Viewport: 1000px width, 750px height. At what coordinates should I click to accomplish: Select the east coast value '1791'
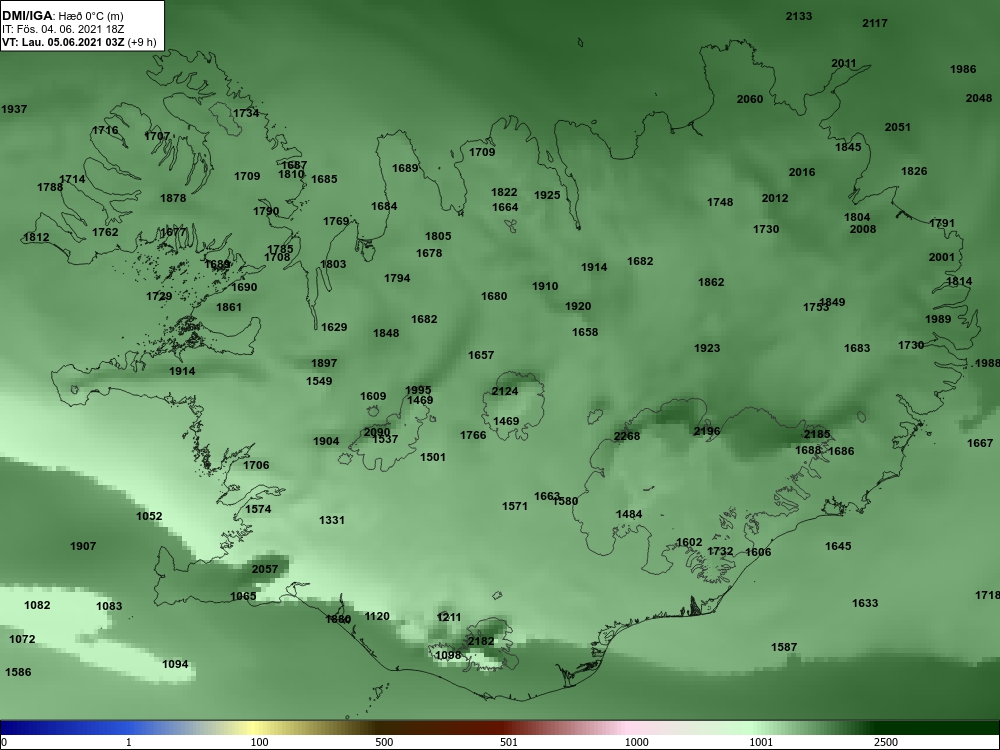pyautogui.click(x=941, y=223)
